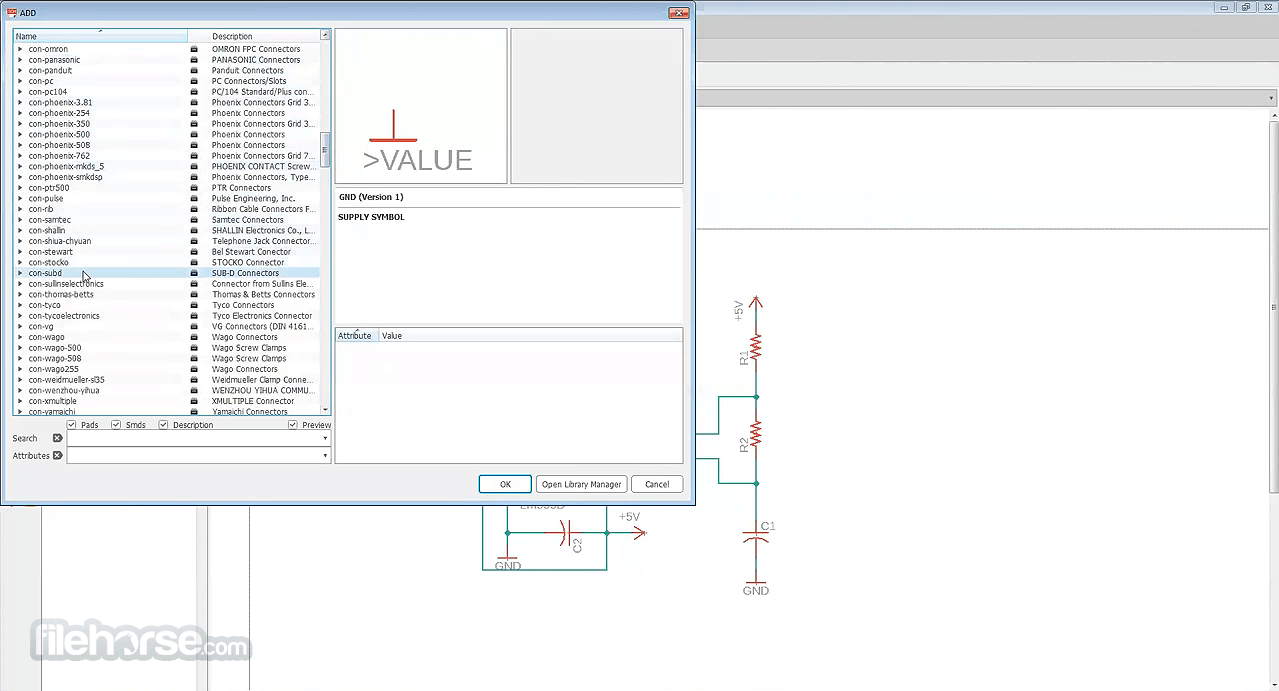Expand the con-omron library
1279x691 pixels.
click(20, 49)
